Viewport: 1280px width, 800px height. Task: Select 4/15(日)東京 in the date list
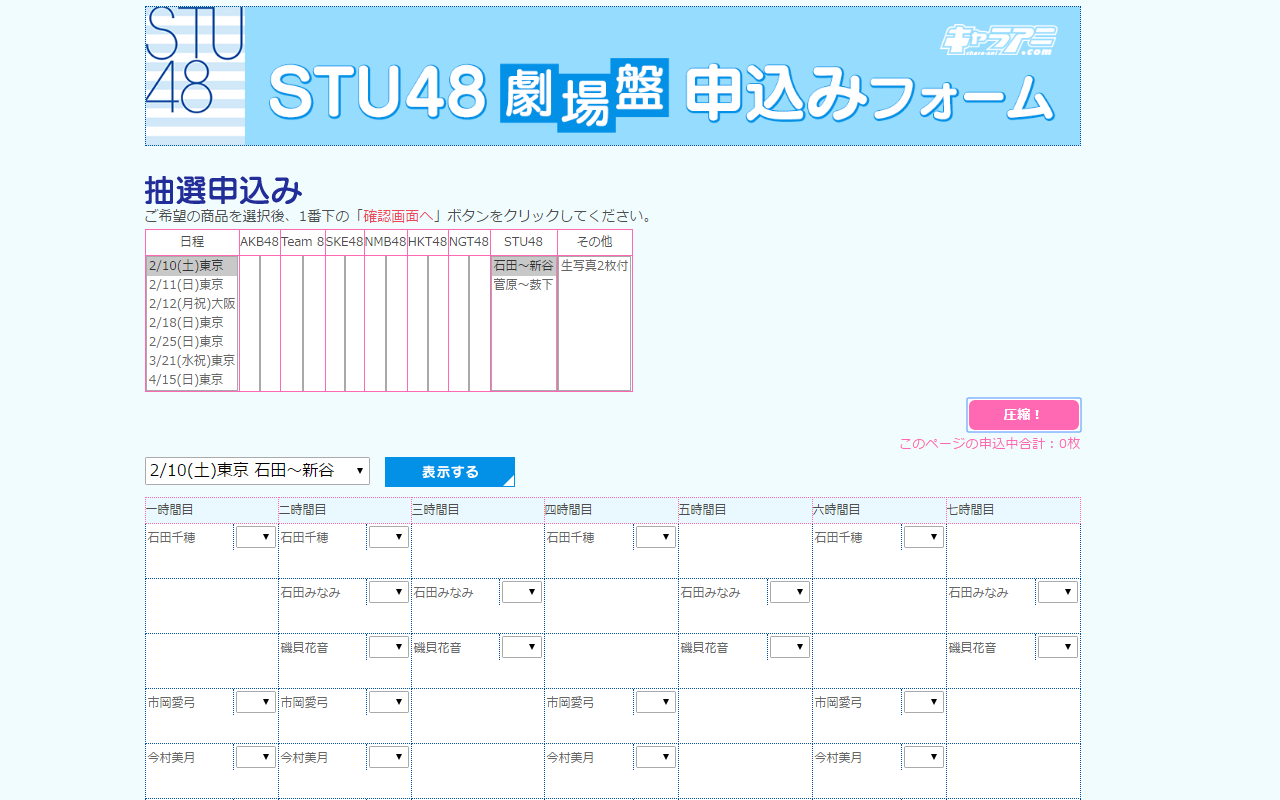[x=192, y=380]
